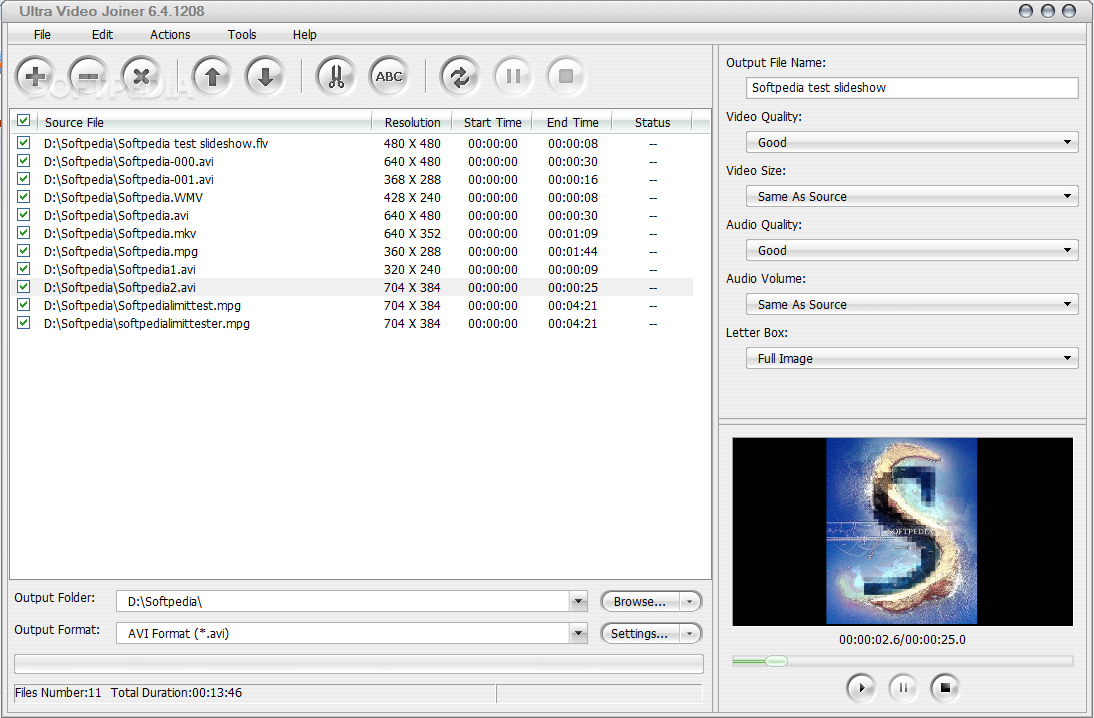
Task: Select row D:\Softpedia\Softpedia.mkv
Action: click(352, 233)
